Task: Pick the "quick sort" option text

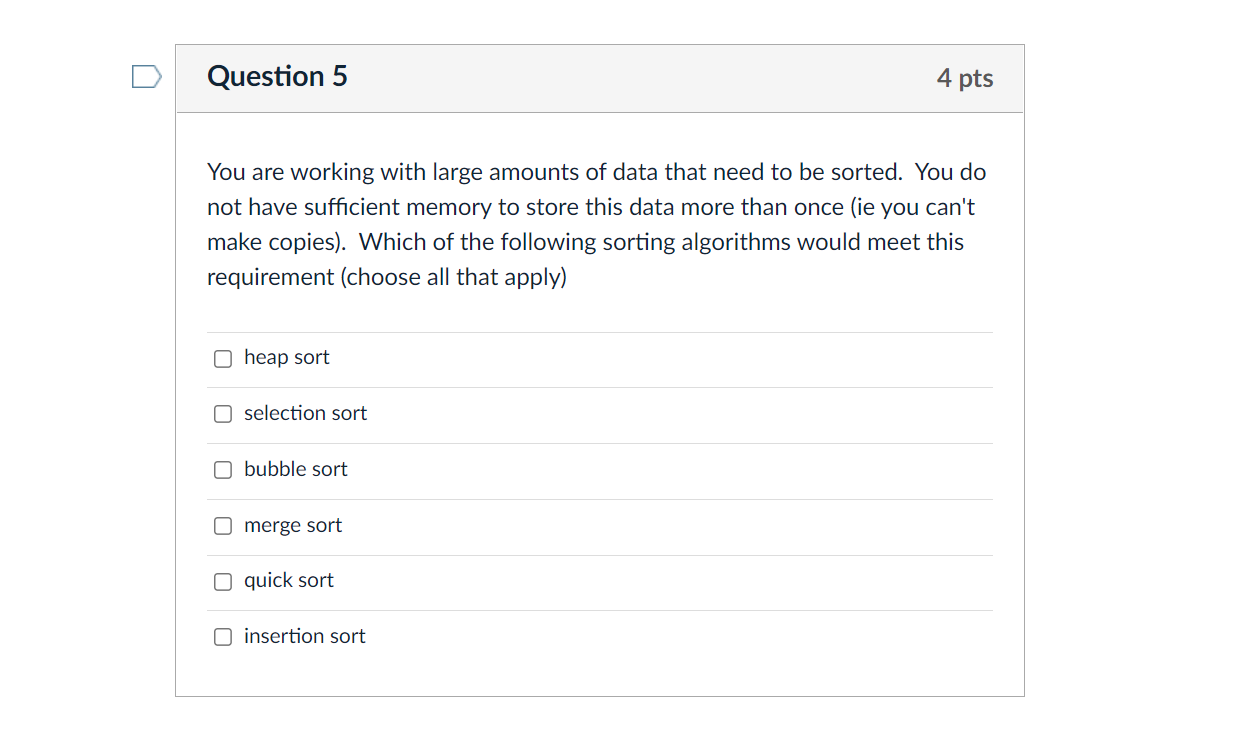Action: point(288,580)
